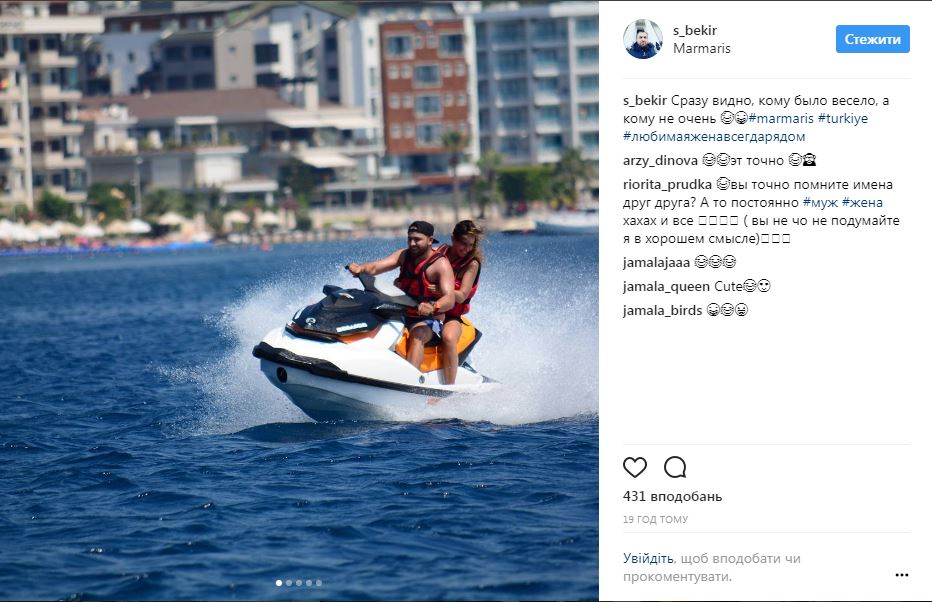Open the three-dots more options menu
The height and width of the screenshot is (602, 932).
point(902,575)
